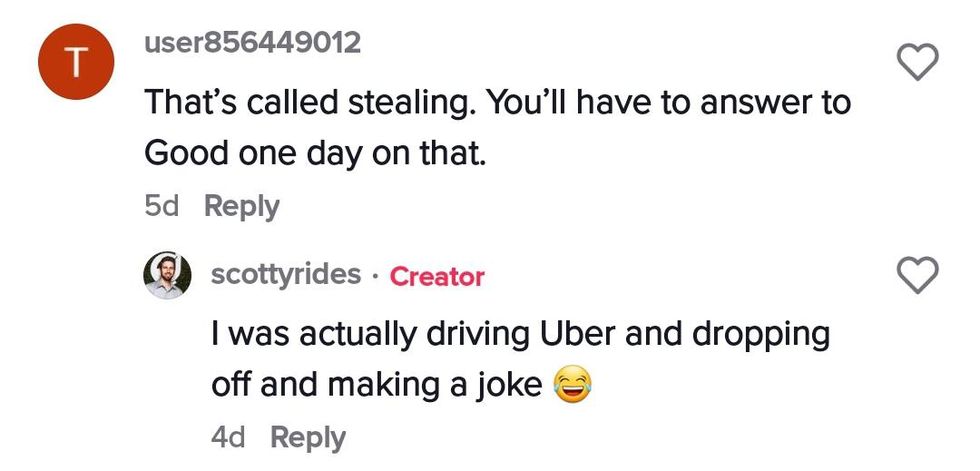The image size is (980, 471).
Task: Reply to the user856449012 comment
Action: tap(241, 206)
